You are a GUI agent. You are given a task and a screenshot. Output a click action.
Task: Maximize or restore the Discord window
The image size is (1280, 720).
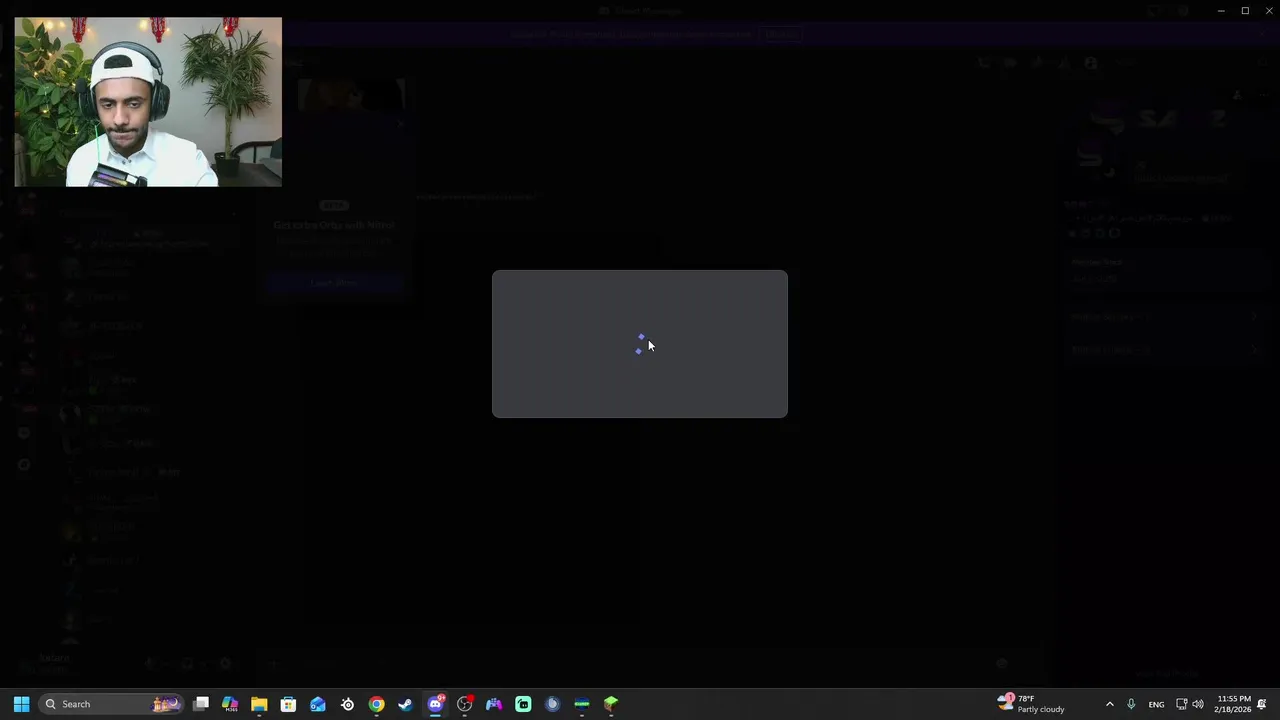coord(1245,11)
